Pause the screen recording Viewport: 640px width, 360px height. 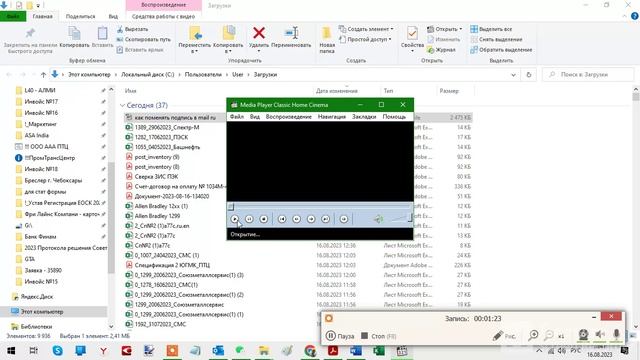(340, 336)
